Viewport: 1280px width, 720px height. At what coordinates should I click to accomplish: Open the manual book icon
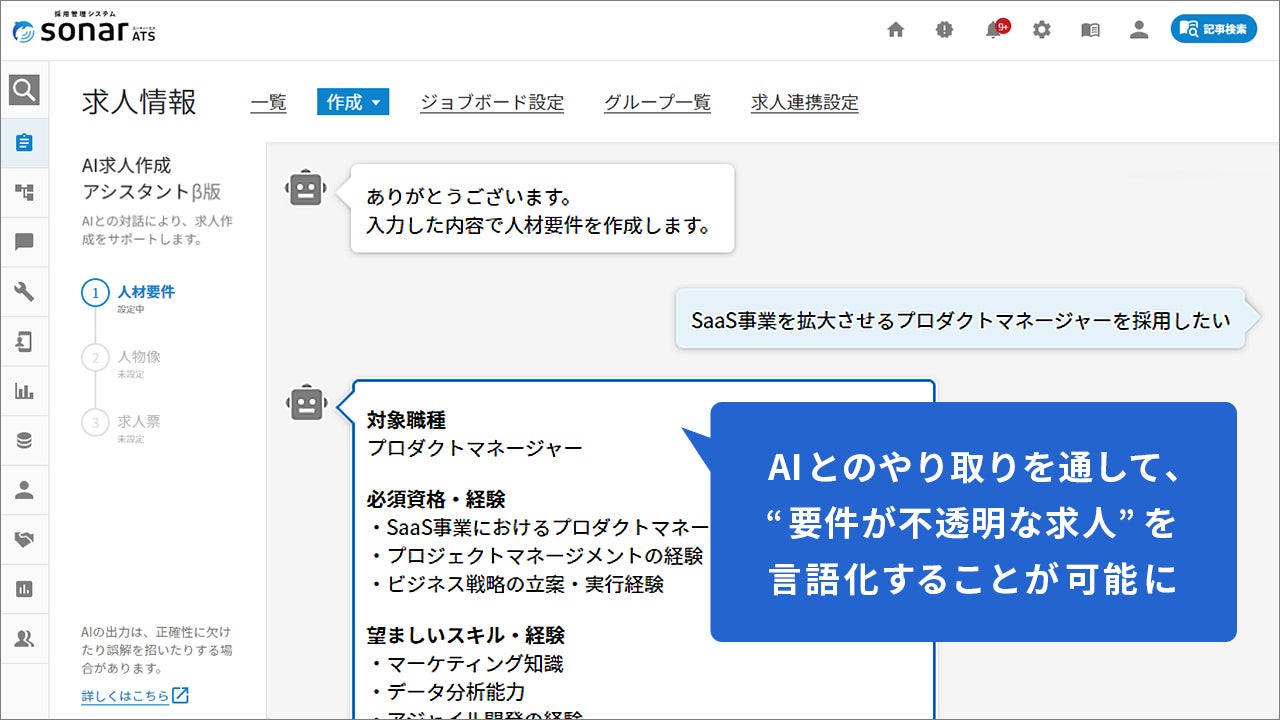(1090, 30)
